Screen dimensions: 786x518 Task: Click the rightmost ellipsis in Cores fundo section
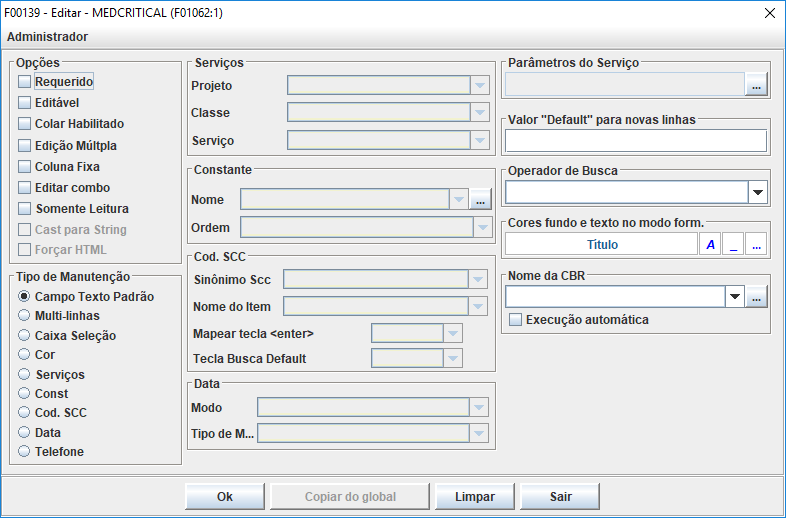tap(757, 244)
